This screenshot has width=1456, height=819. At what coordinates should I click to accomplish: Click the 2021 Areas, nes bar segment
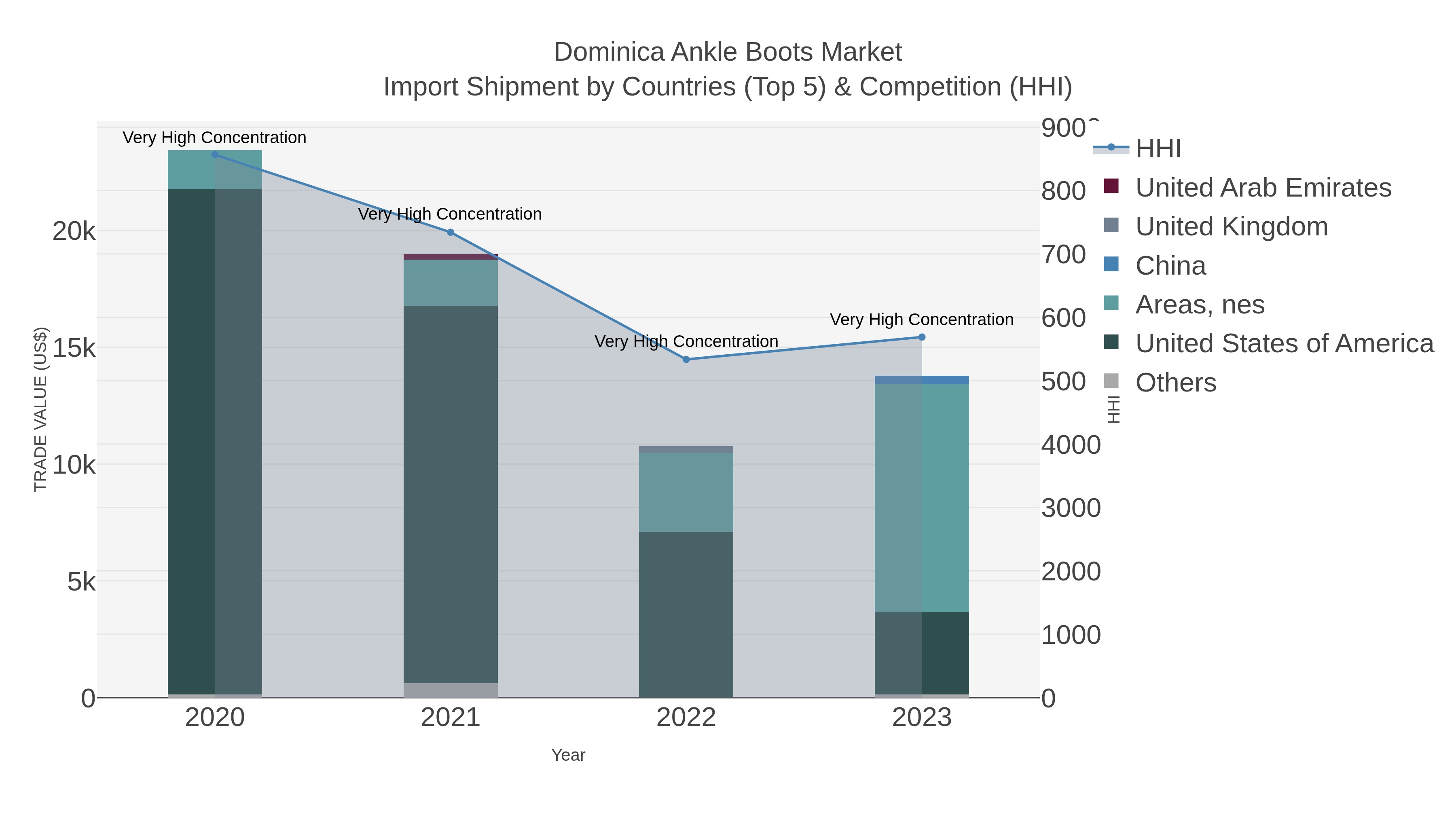click(x=451, y=283)
